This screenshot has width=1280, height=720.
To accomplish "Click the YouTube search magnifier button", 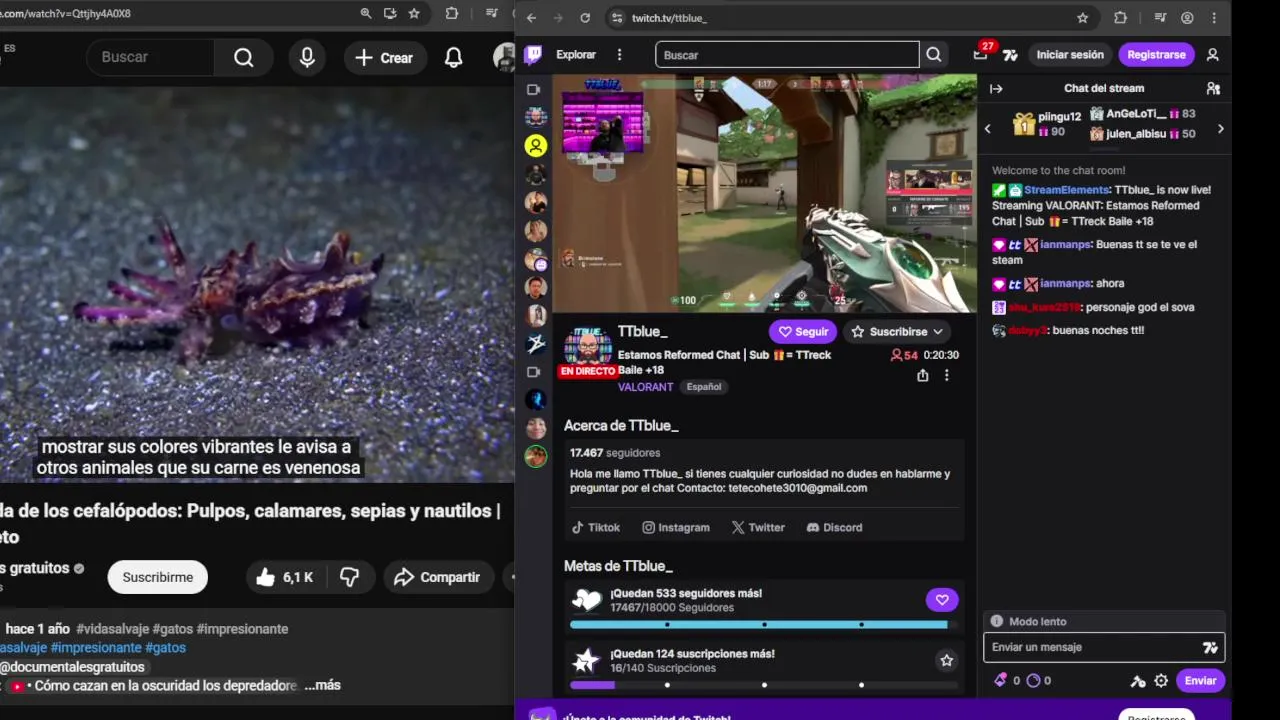I will click(x=244, y=57).
